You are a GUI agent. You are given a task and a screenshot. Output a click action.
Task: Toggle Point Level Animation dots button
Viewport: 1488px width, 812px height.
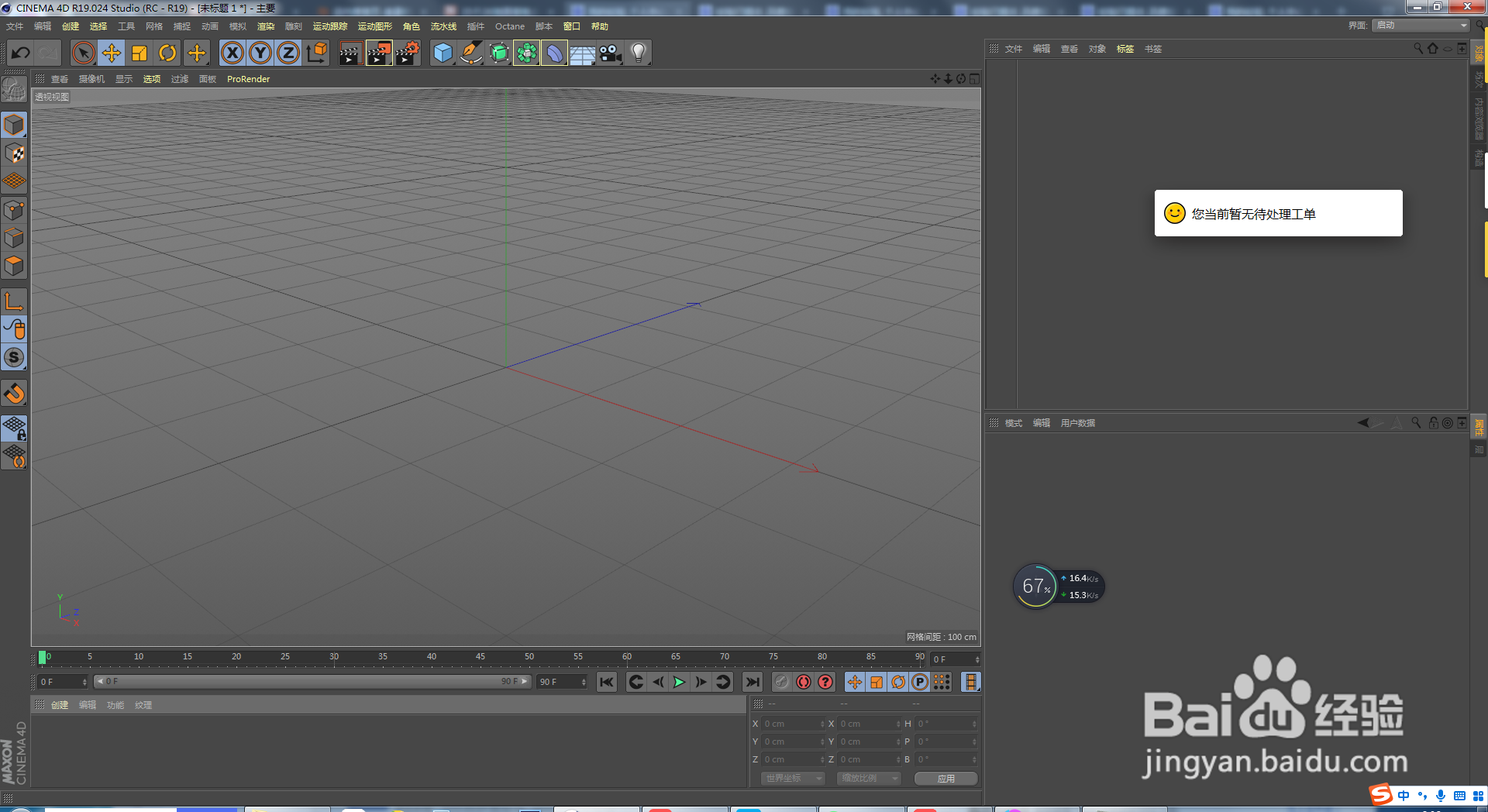click(942, 682)
